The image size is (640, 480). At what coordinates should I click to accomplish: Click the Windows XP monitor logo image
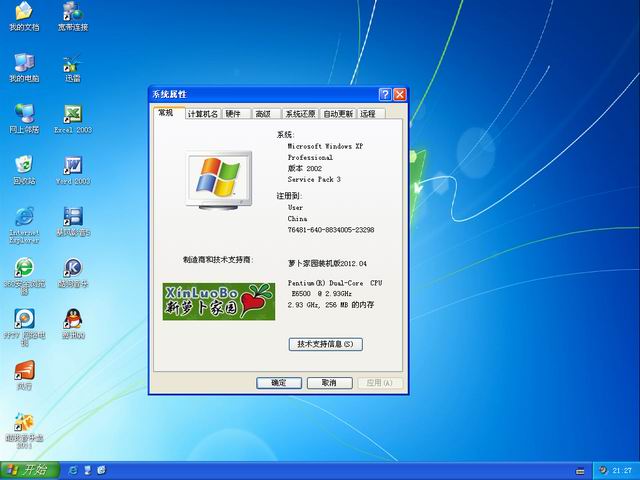coord(219,180)
